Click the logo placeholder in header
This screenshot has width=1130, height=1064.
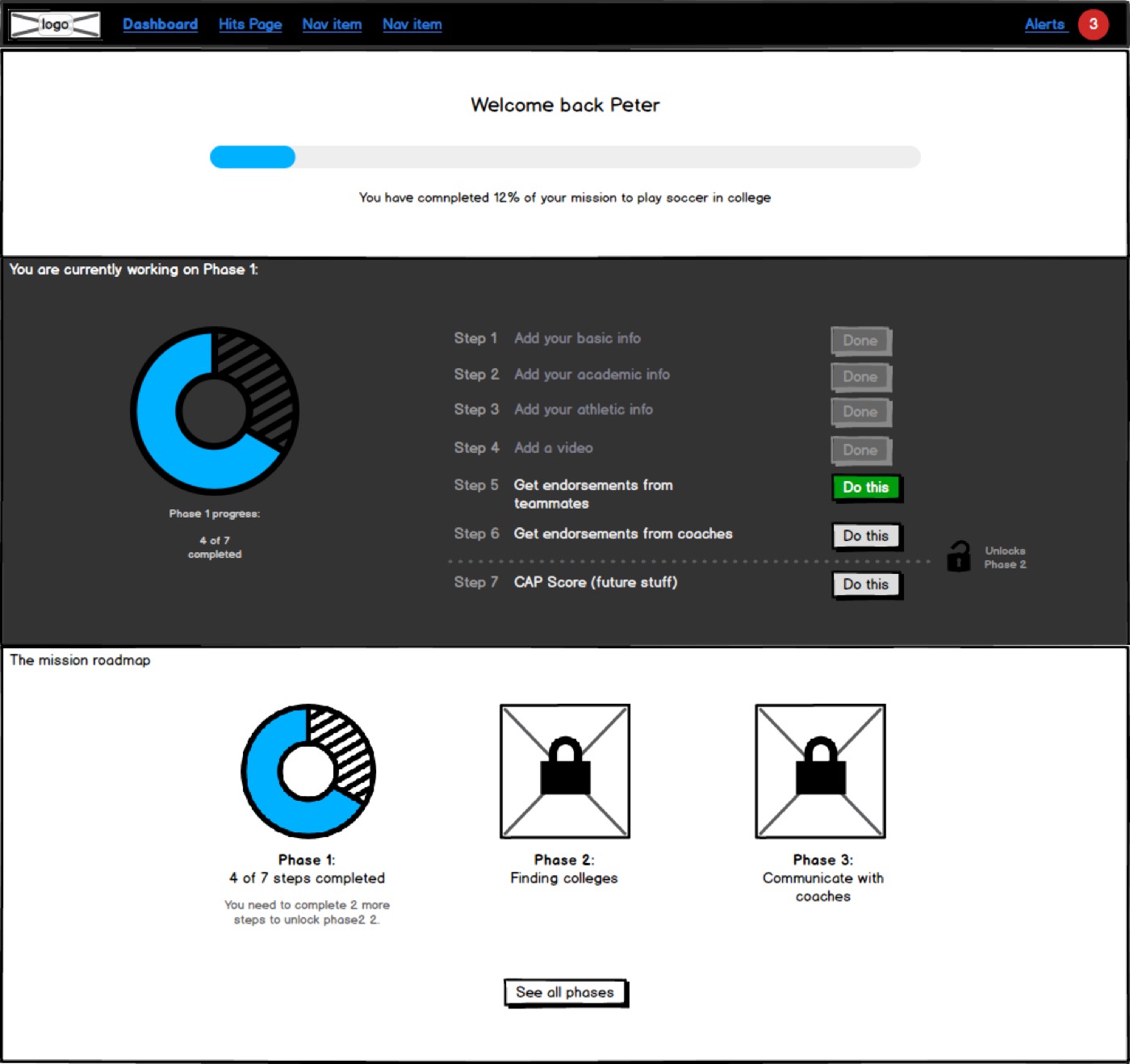click(55, 25)
